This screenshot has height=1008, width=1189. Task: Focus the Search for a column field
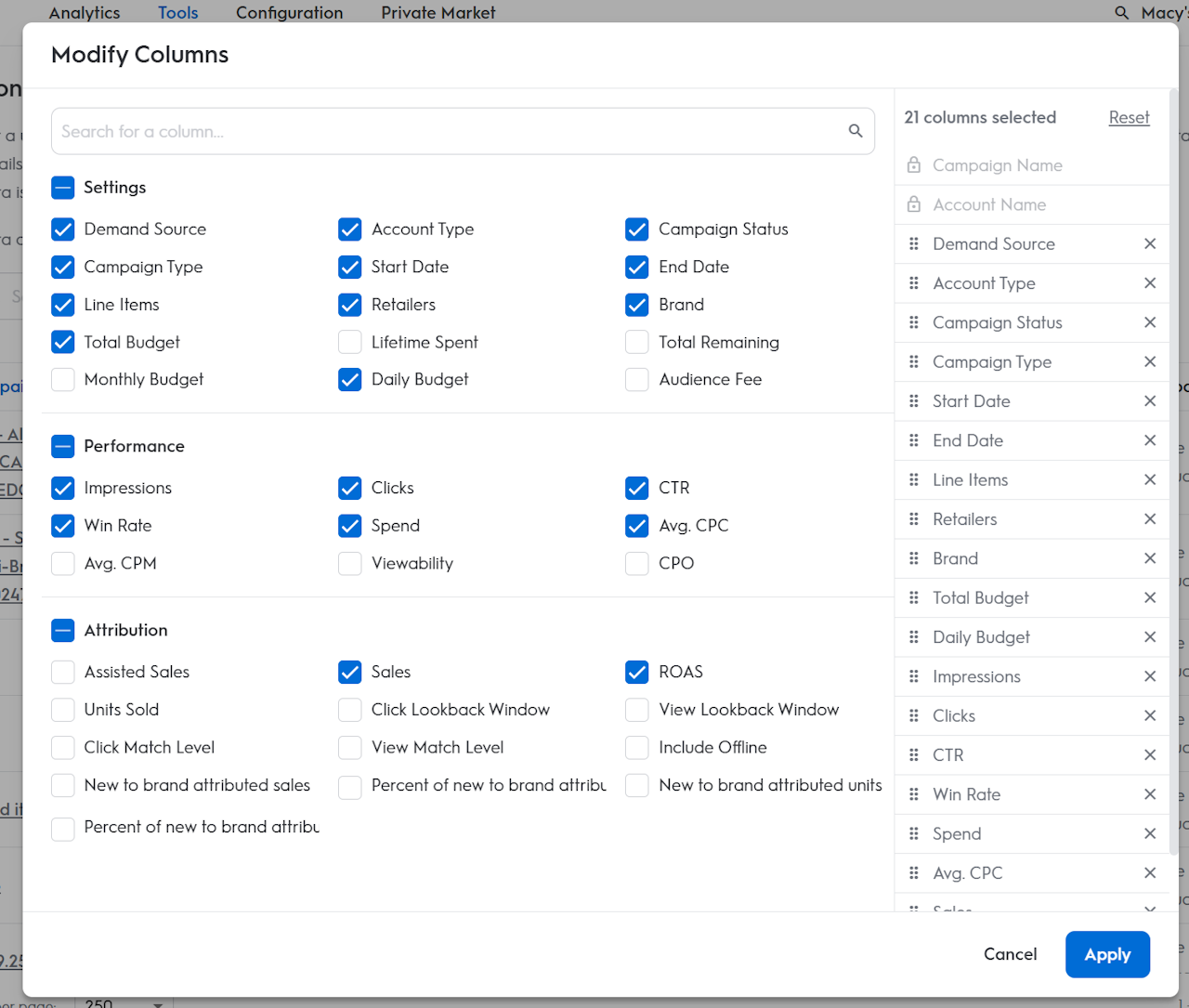point(446,131)
